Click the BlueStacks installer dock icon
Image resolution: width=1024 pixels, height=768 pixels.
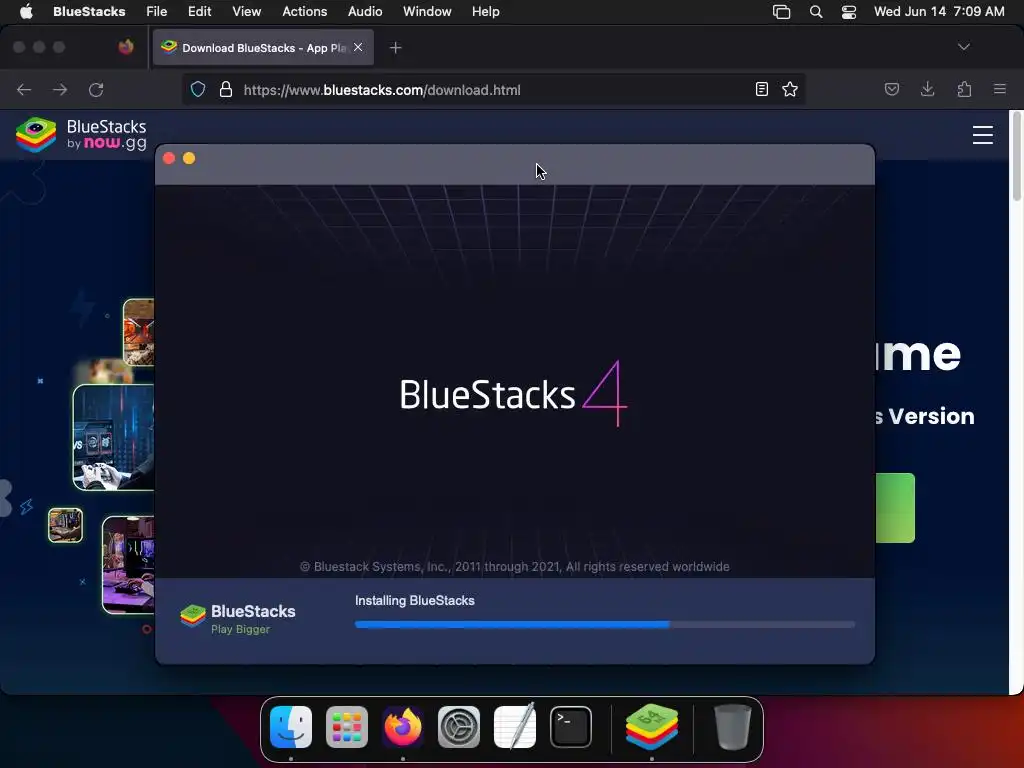pos(652,727)
